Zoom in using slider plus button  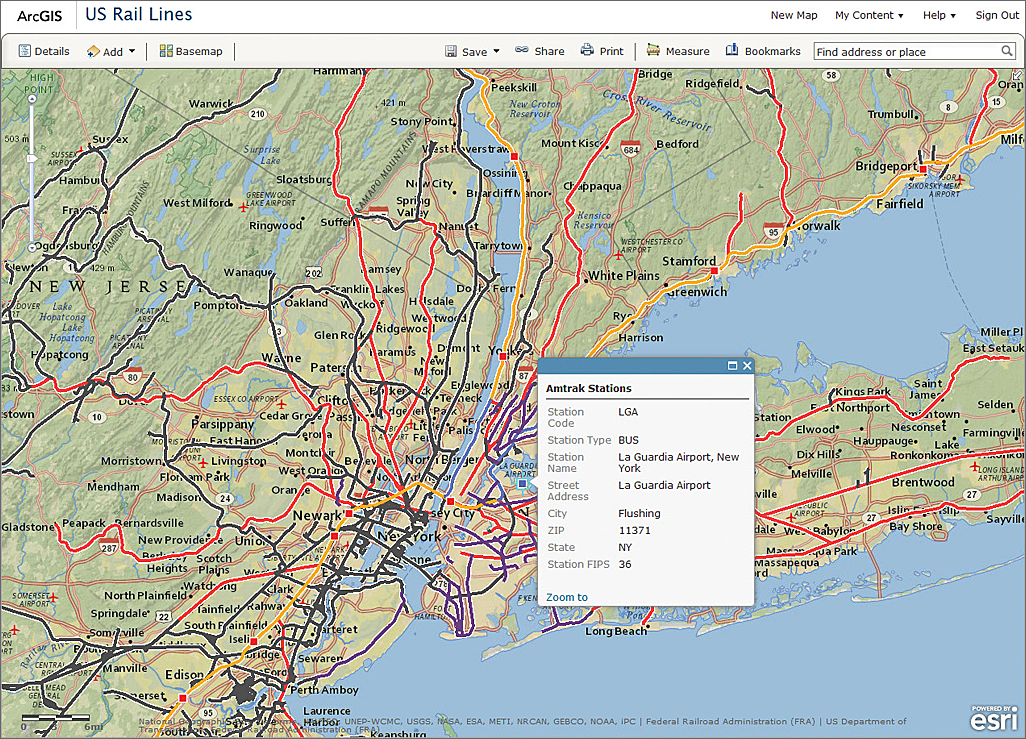[31, 99]
